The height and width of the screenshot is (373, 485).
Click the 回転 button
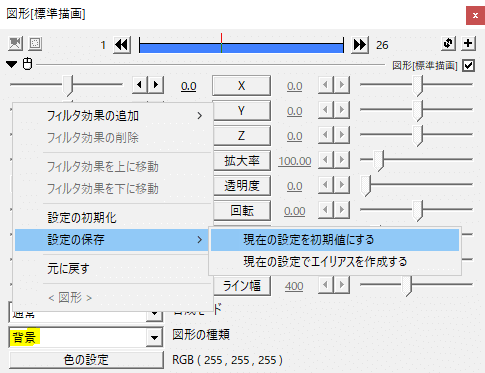[241, 211]
